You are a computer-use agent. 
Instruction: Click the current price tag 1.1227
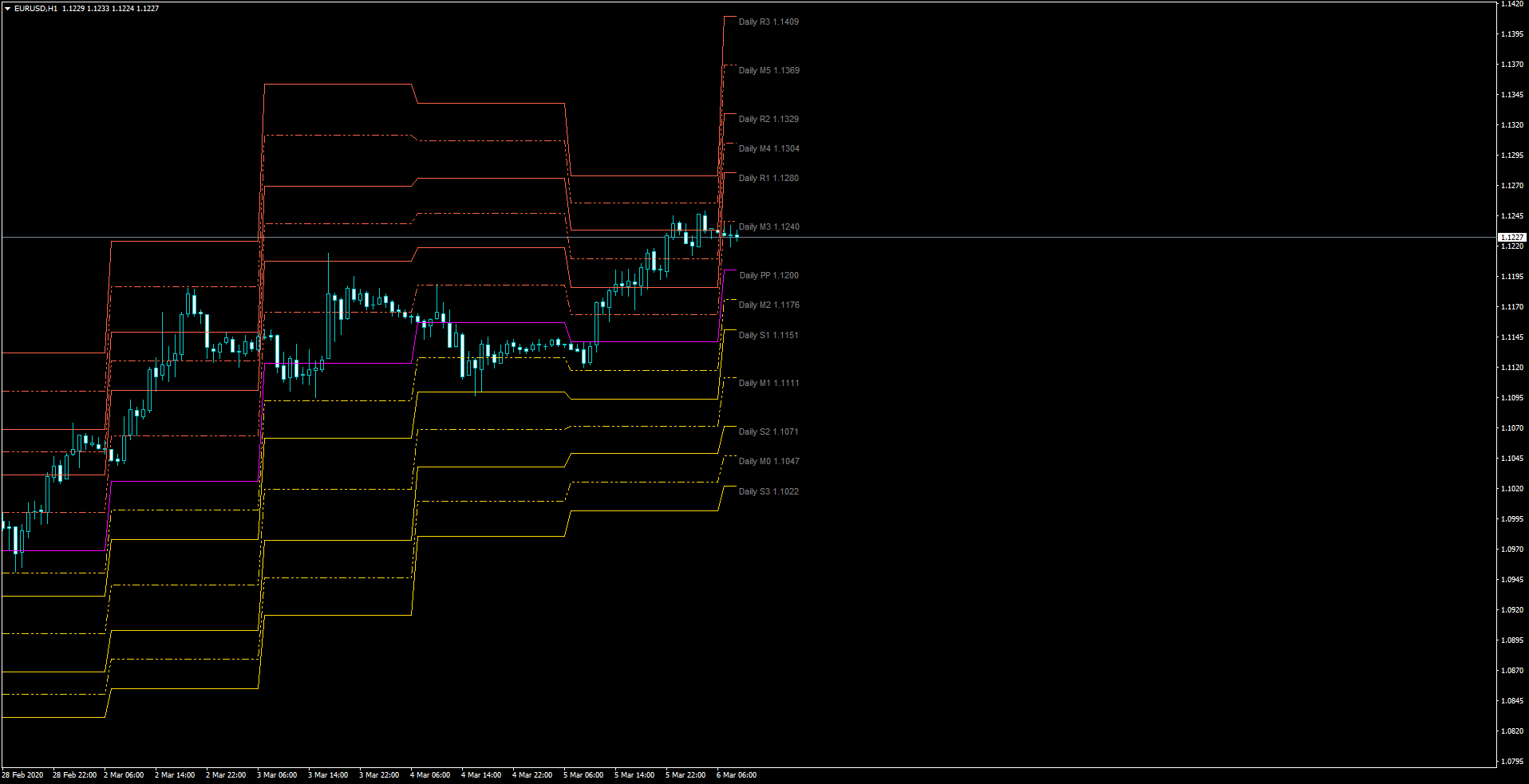1511,237
